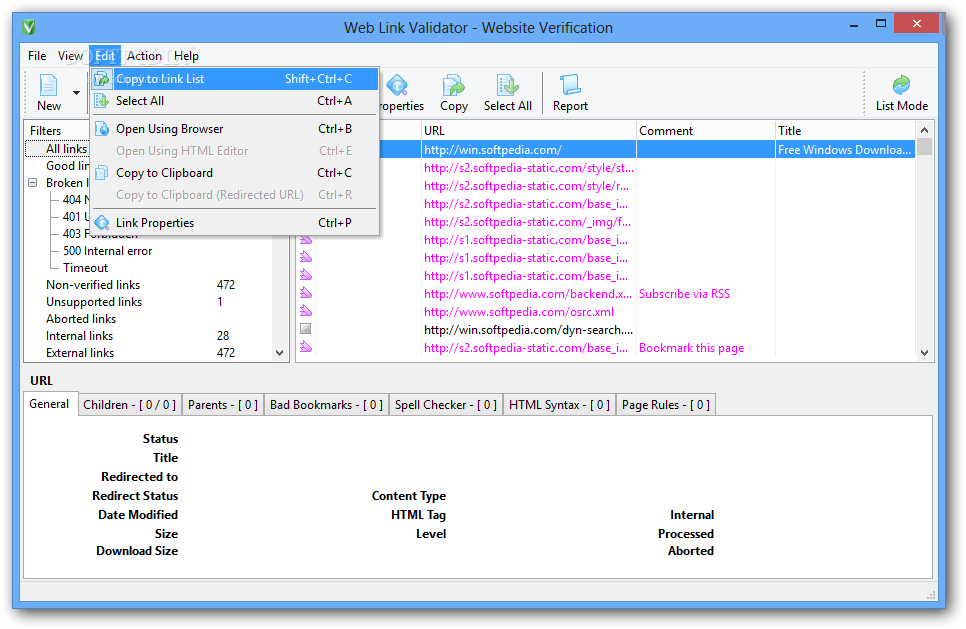Open the Action menu
Screen dimensions: 966x629
pyautogui.click(x=144, y=56)
